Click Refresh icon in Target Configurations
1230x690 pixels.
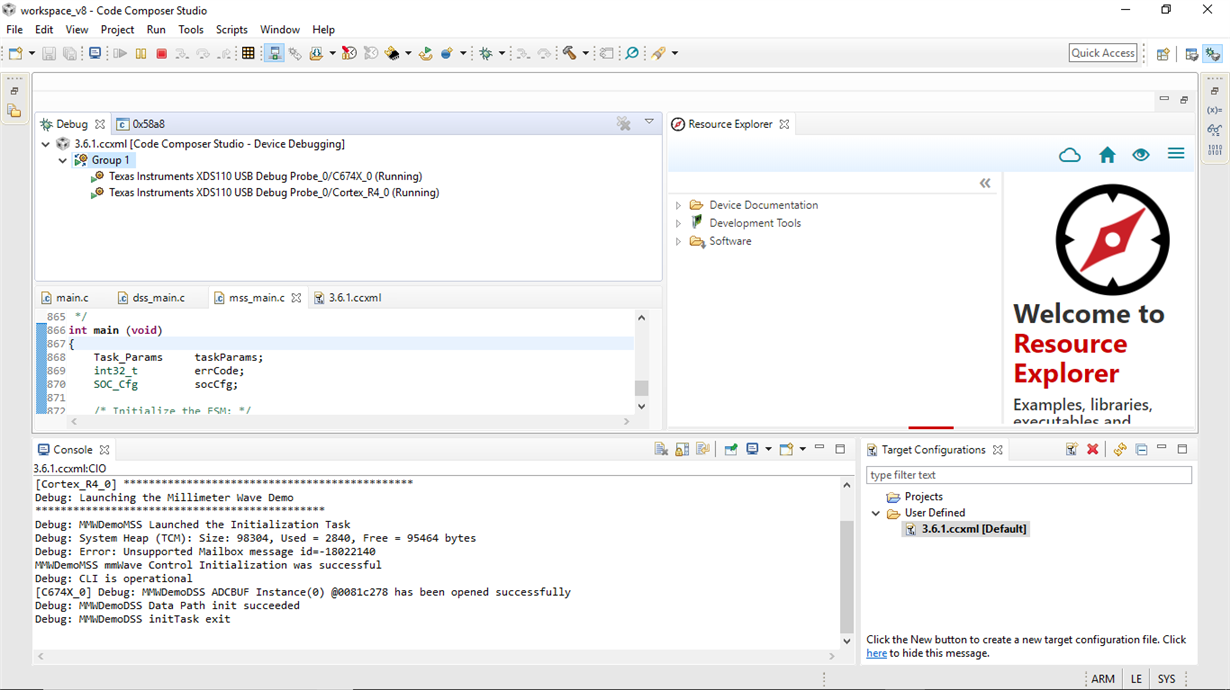pos(1120,450)
